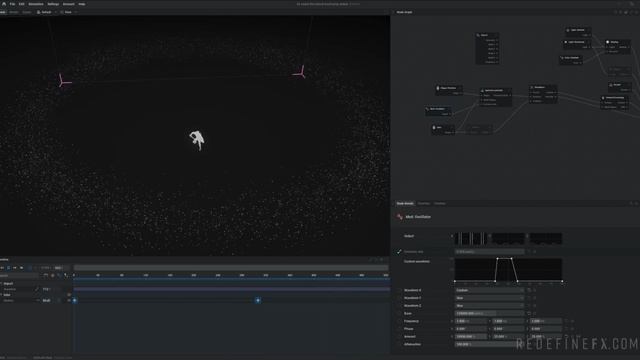Expand the Initial row in timeline tree
Viewport: 640px width, 360px height.
point(1,295)
